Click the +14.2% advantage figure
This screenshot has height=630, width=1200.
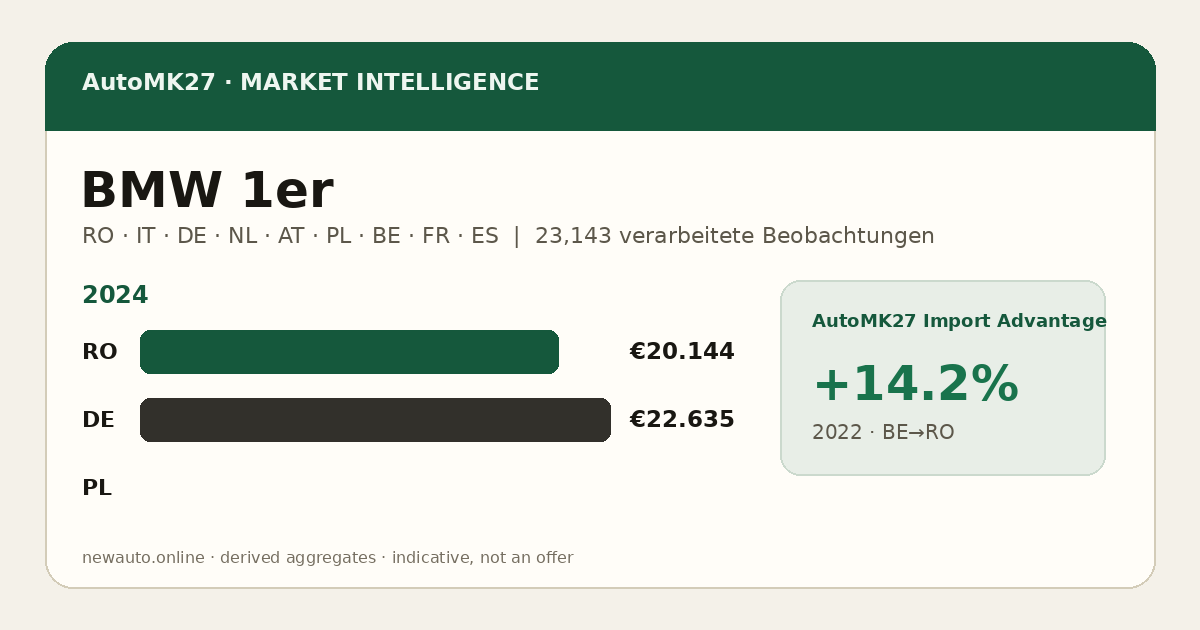[915, 385]
